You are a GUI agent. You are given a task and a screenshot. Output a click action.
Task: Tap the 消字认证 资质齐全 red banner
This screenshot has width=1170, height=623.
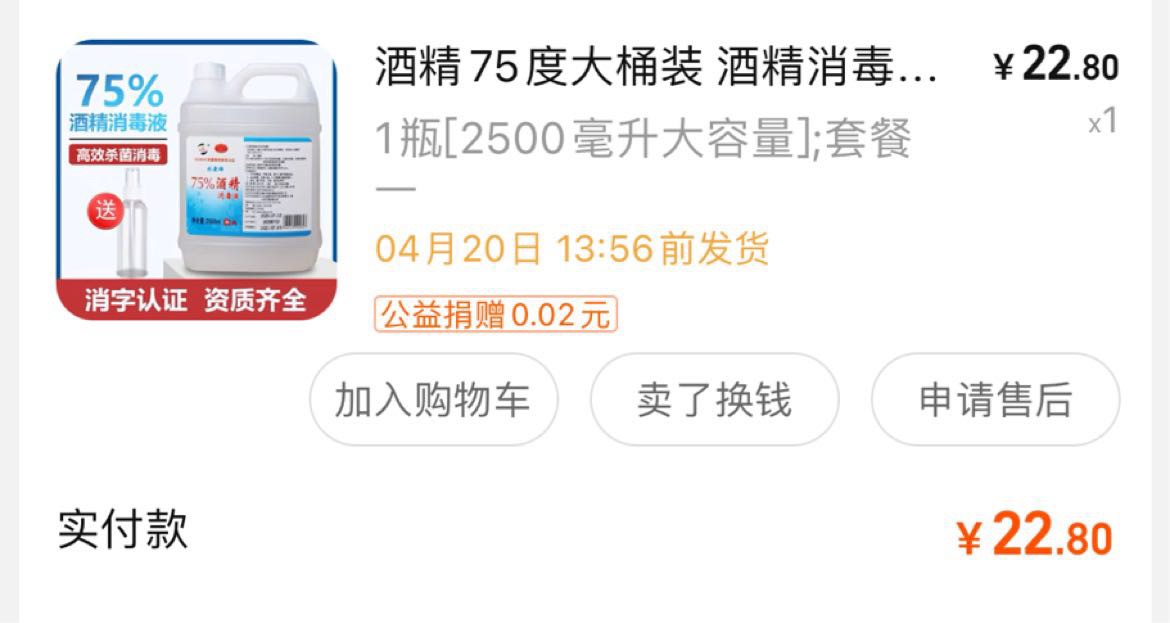click(x=196, y=300)
